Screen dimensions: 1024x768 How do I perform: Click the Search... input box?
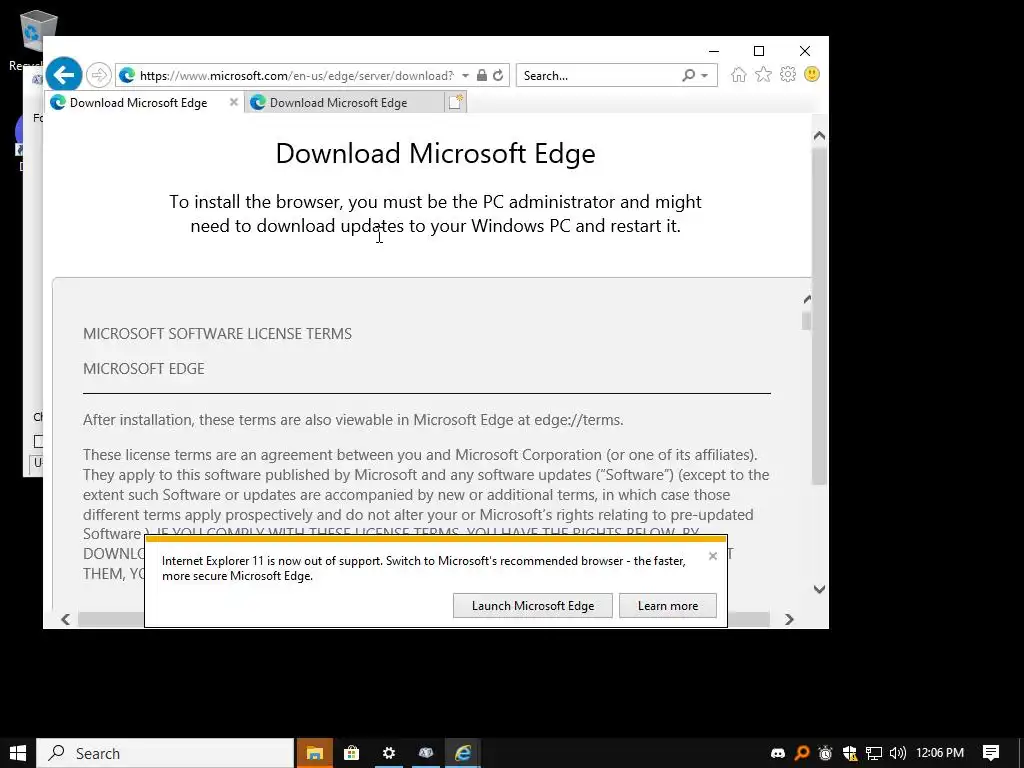point(600,76)
